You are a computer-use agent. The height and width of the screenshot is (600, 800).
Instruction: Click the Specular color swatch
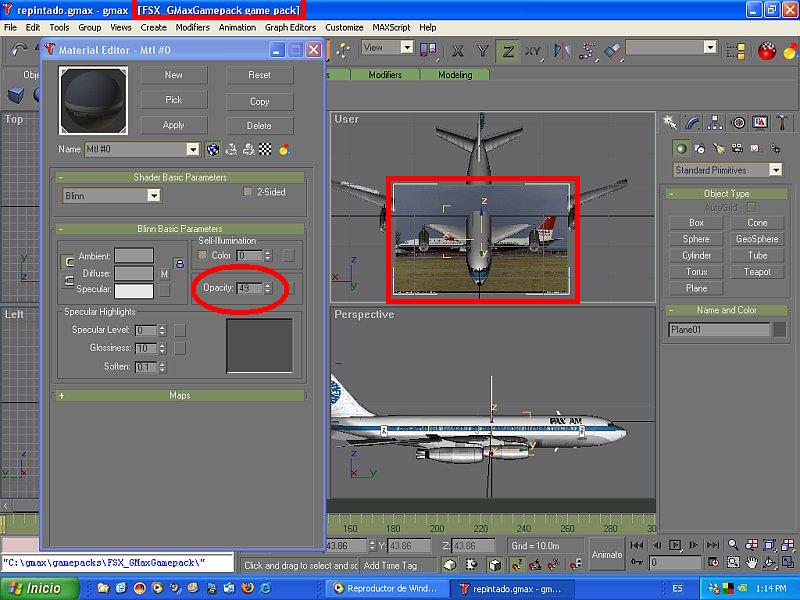click(x=134, y=291)
